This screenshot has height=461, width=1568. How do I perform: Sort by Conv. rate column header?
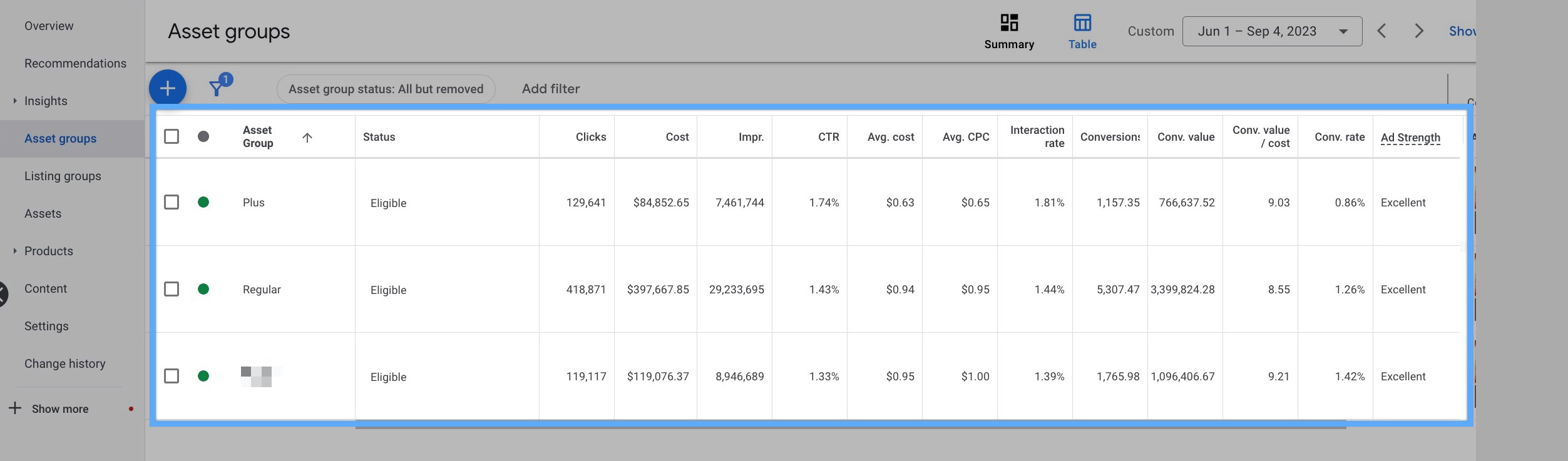1340,137
